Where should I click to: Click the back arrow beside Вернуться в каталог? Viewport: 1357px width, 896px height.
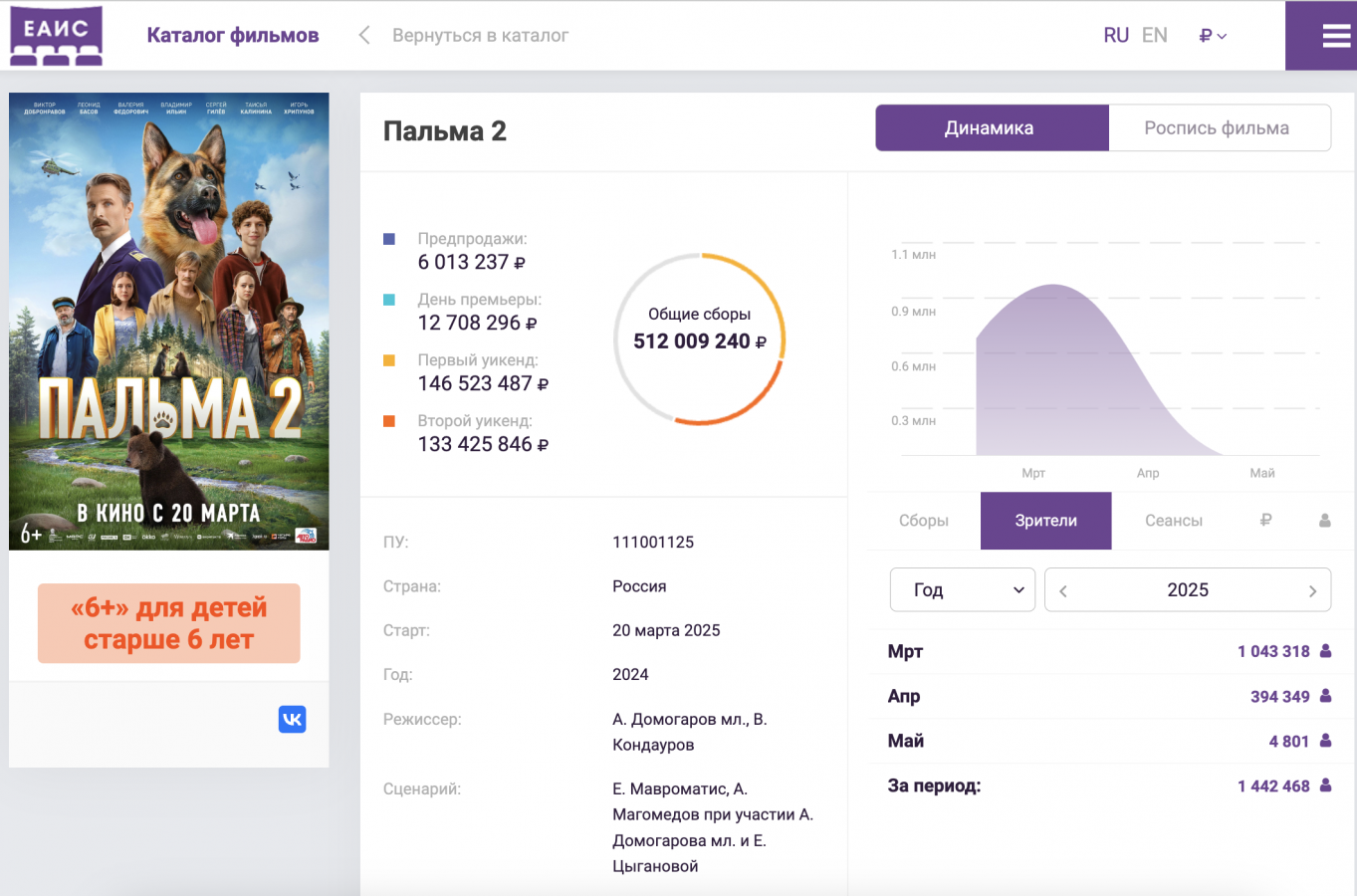click(x=364, y=36)
